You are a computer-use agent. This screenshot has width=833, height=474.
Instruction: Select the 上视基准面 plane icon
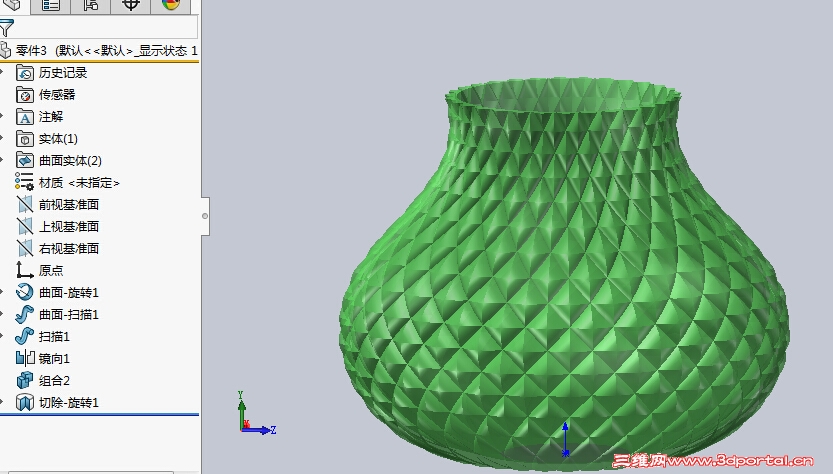point(25,226)
